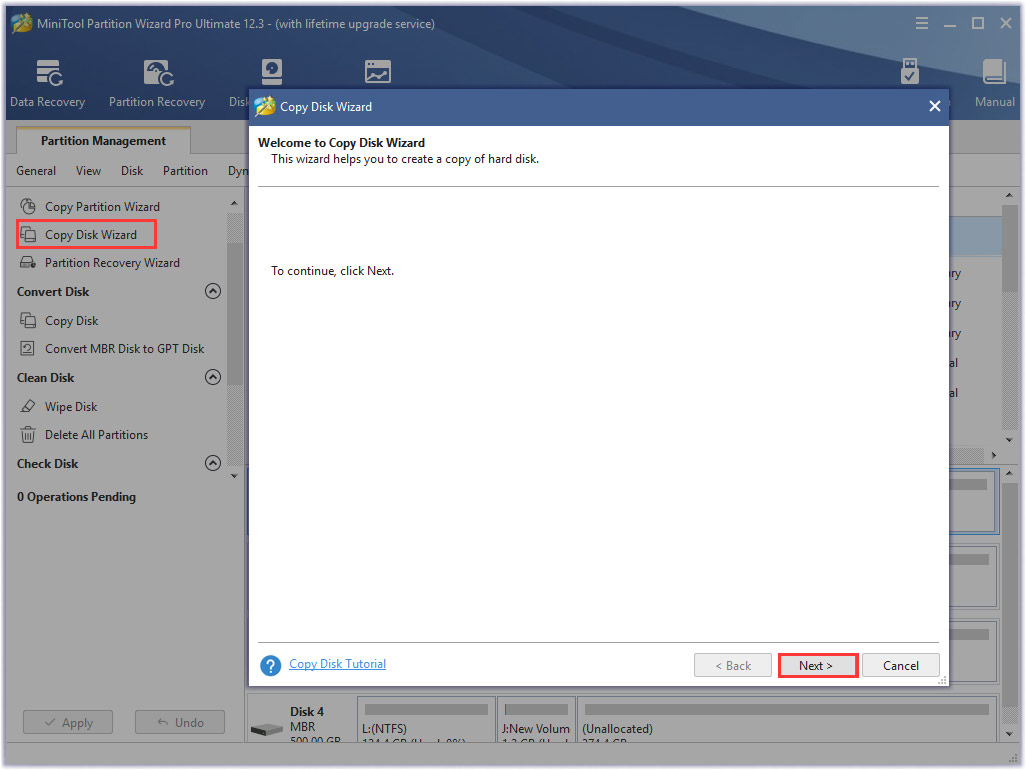Screen dimensions: 1027x770
Task: Open the View menu
Action: click(88, 171)
